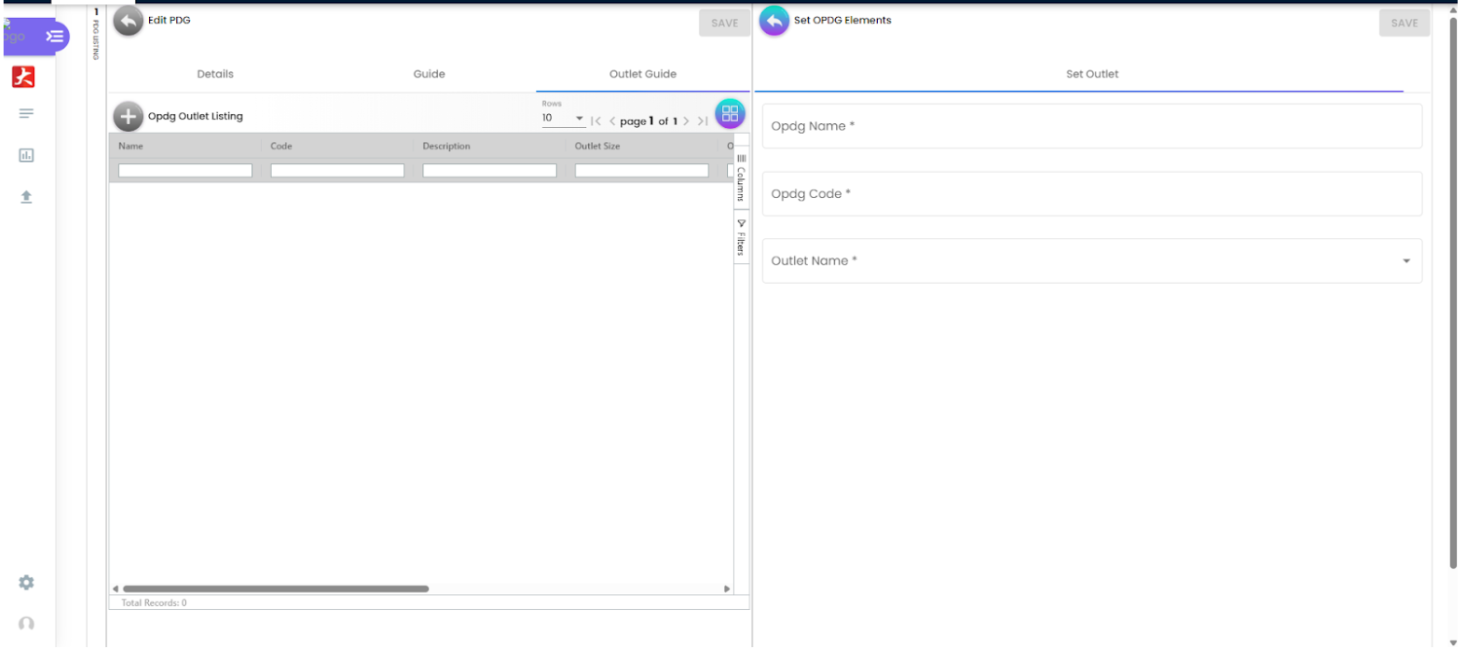Go back from Set OPDG Elements

(774, 21)
